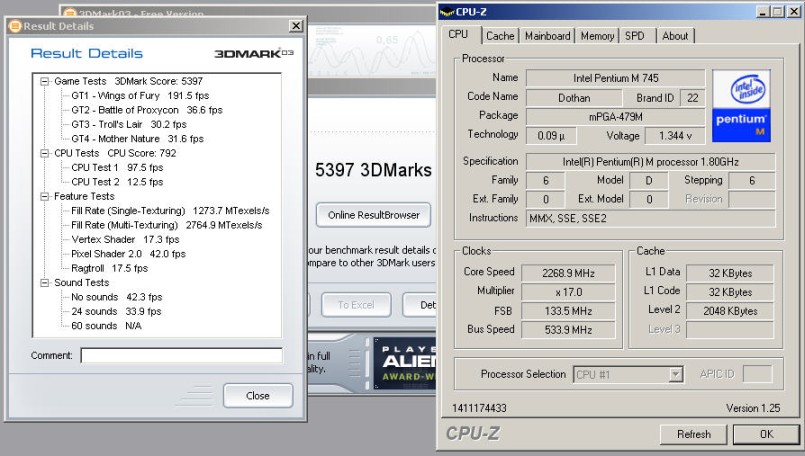This screenshot has height=456, width=805.
Task: Click the Result Details title bar icon
Action: point(15,26)
